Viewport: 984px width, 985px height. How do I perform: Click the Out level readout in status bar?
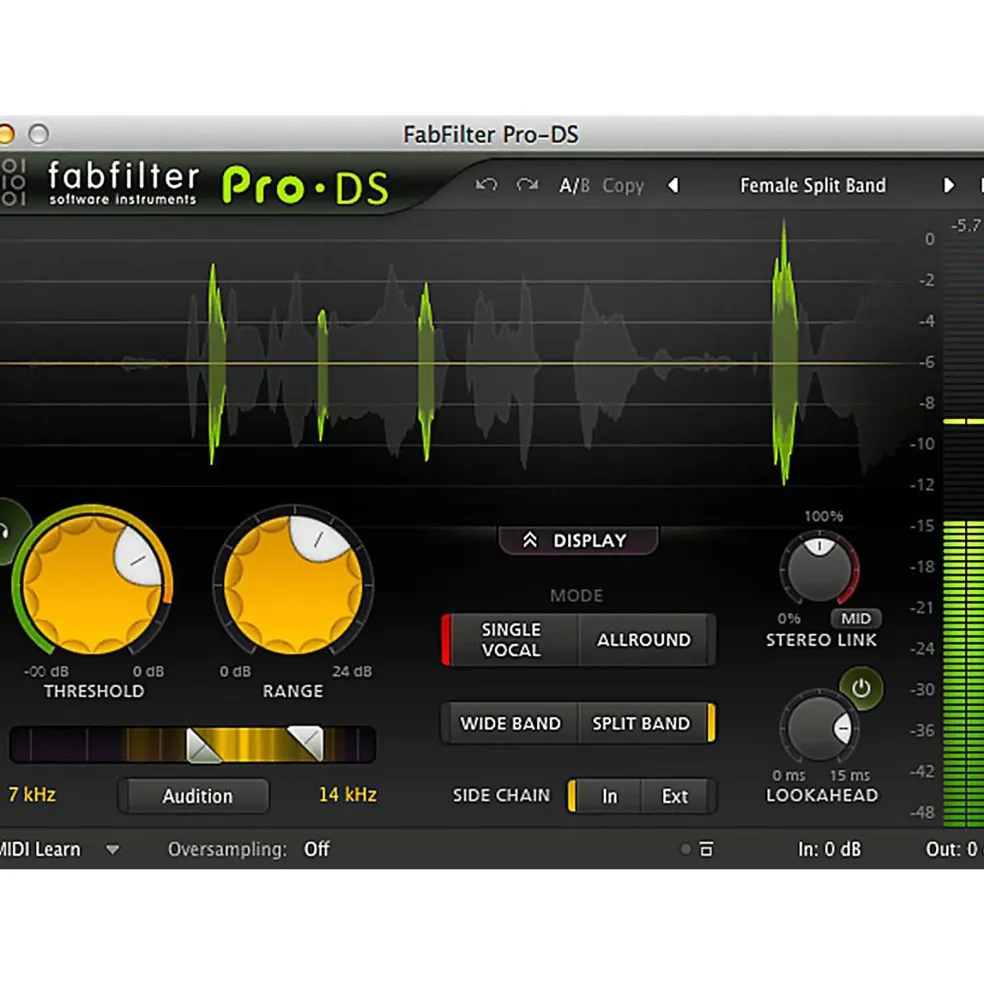pyautogui.click(x=954, y=849)
